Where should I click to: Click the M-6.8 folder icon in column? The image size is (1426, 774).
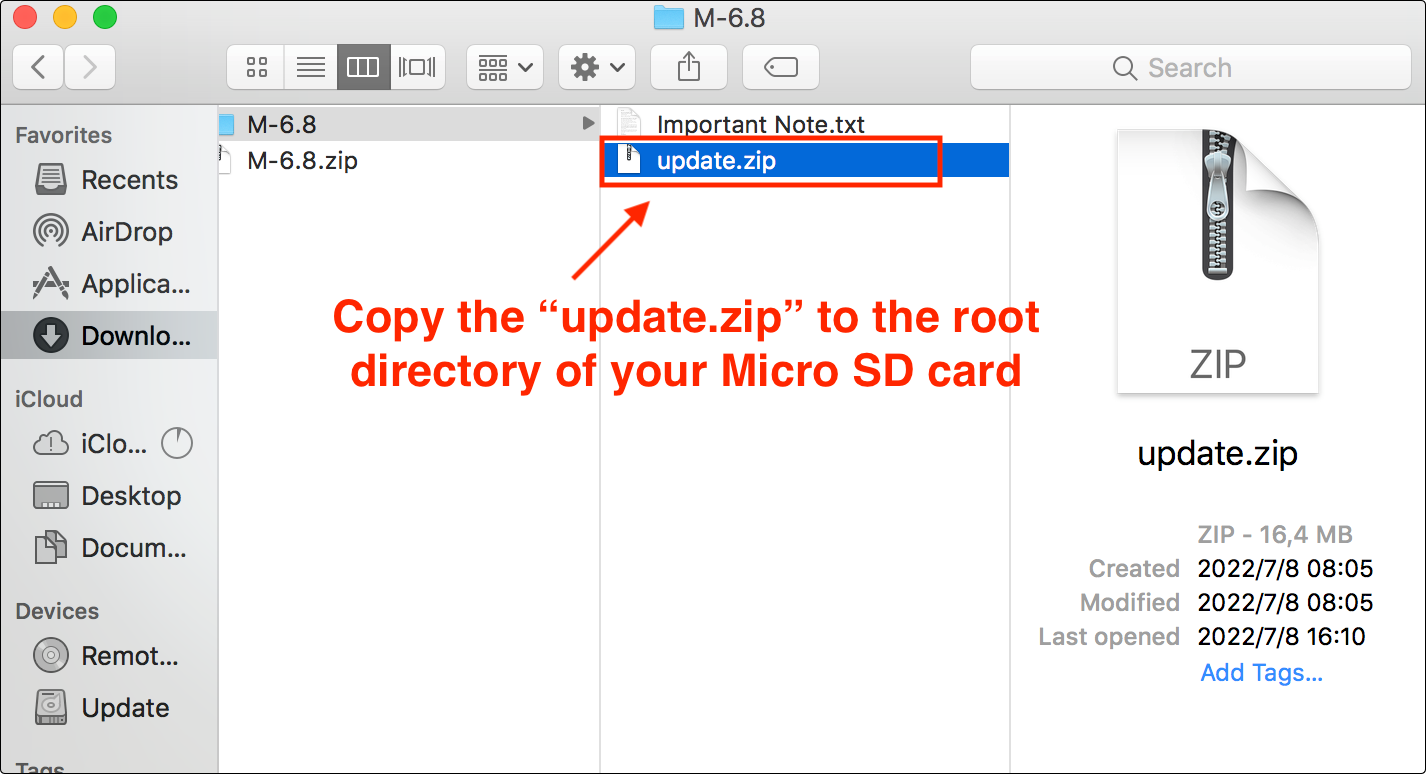click(227, 124)
